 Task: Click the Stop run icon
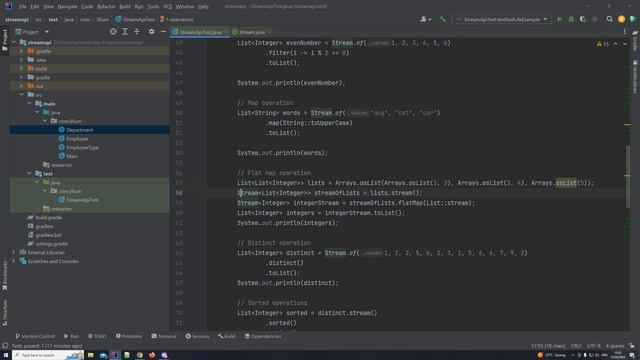(x=595, y=19)
